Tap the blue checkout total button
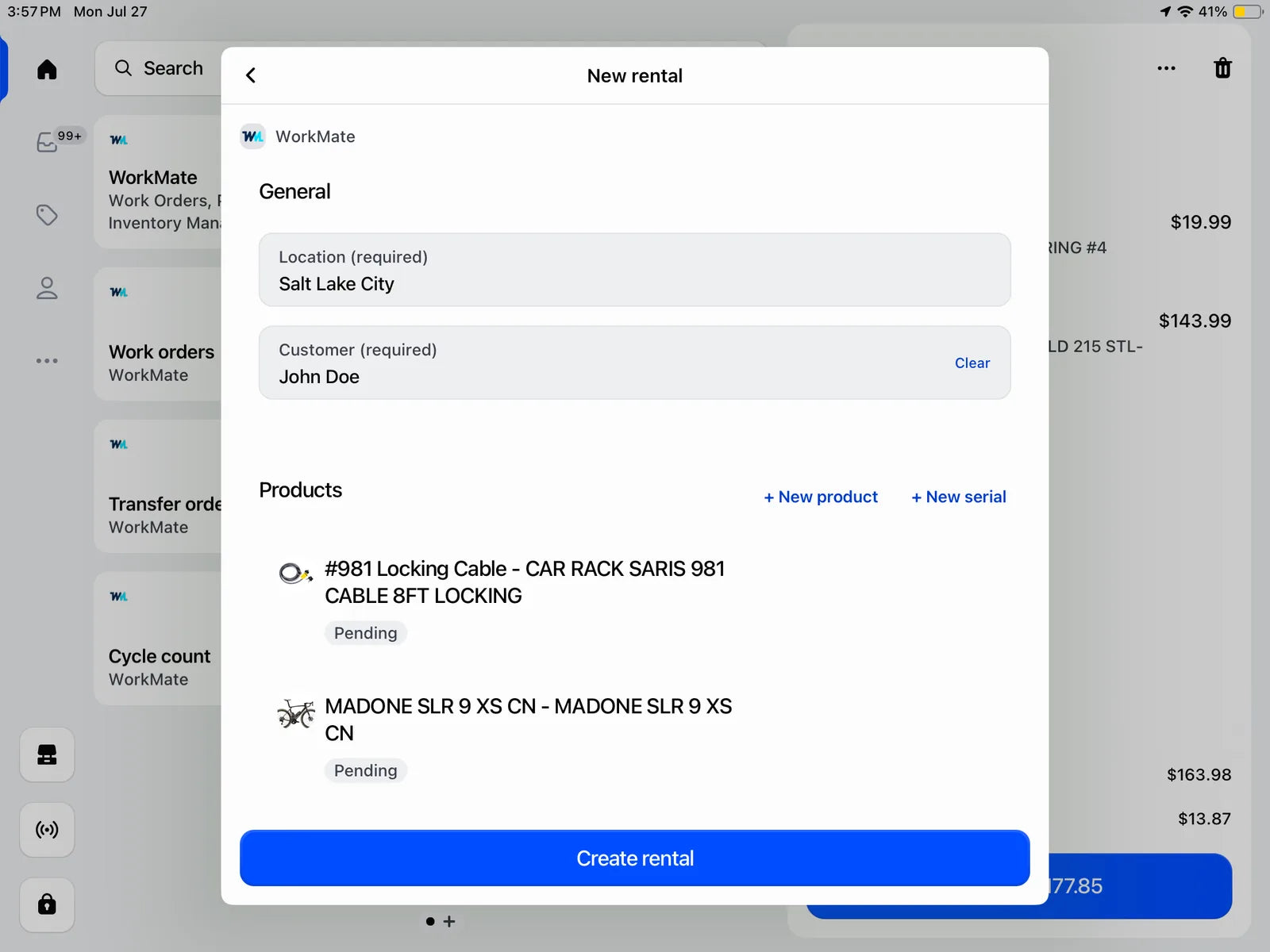This screenshot has height=952, width=1270. (x=1141, y=886)
